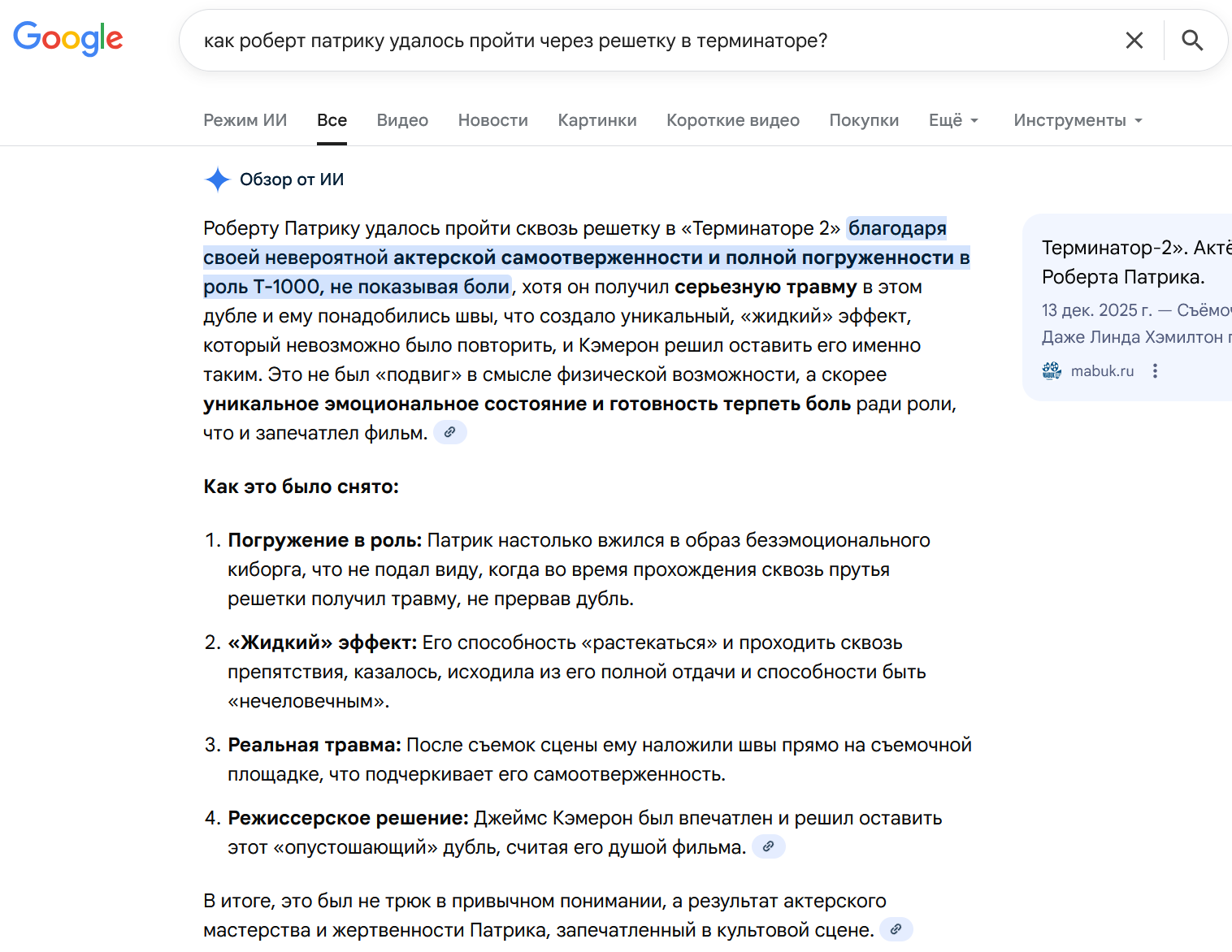
Task: Click the bold phrase 'уникальное эмоциональное состояние'
Action: [395, 404]
